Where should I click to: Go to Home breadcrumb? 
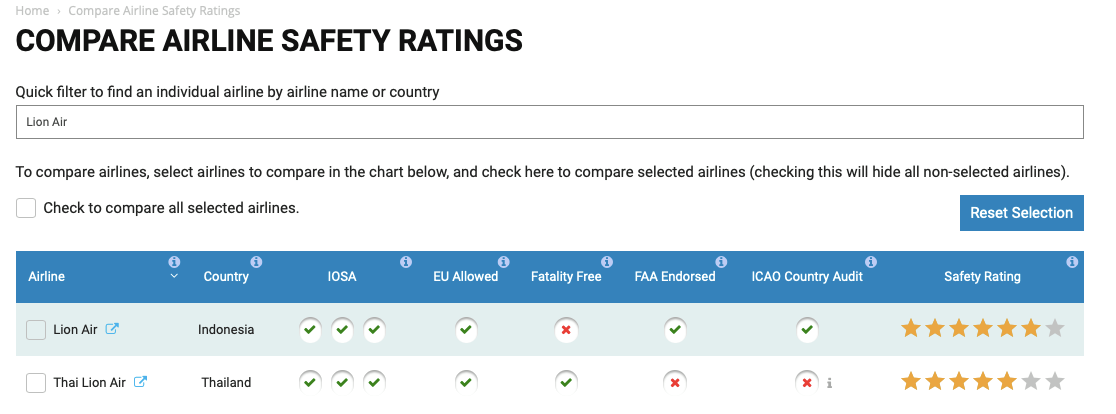[32, 11]
